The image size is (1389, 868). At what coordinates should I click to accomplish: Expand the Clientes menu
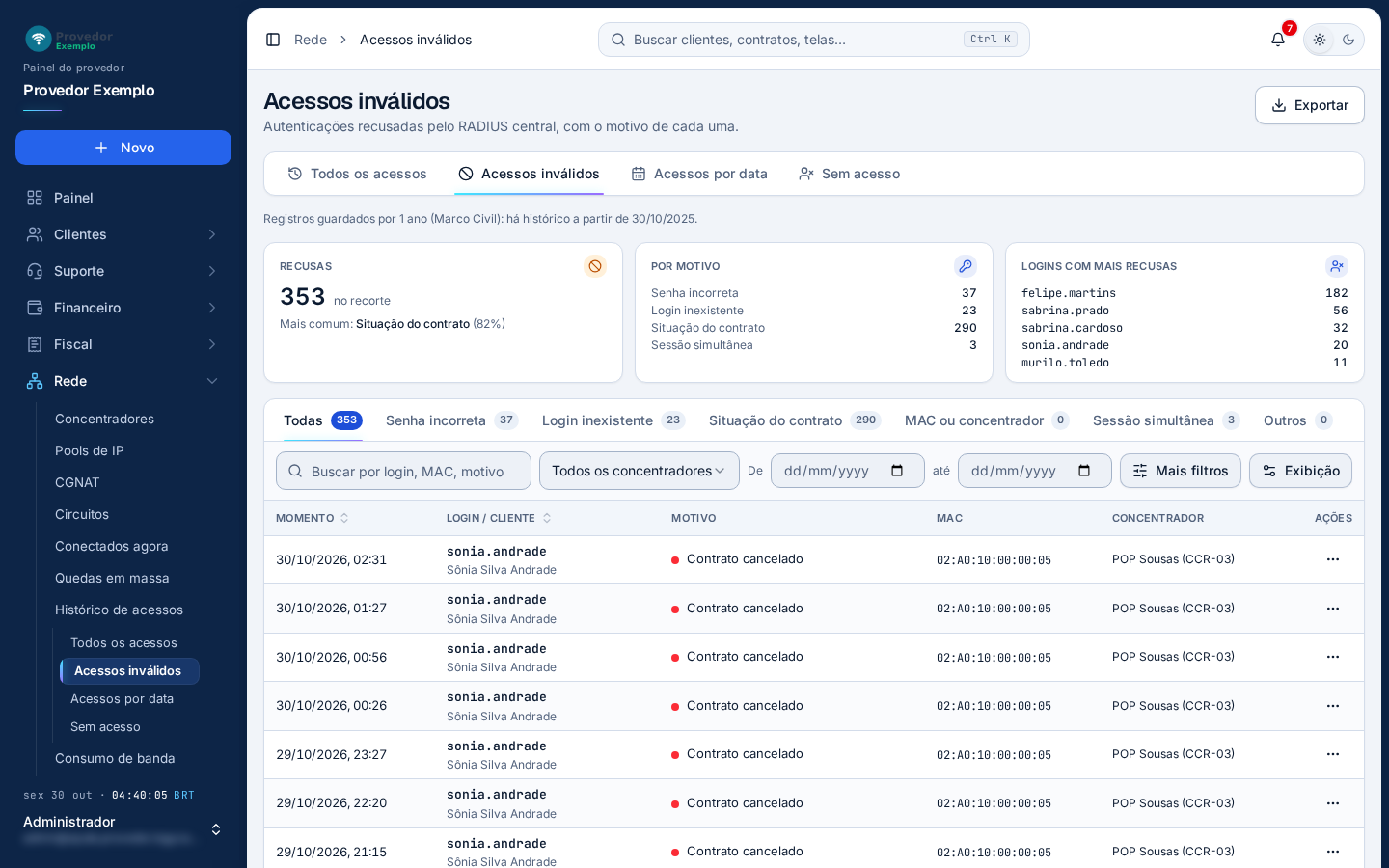123,234
